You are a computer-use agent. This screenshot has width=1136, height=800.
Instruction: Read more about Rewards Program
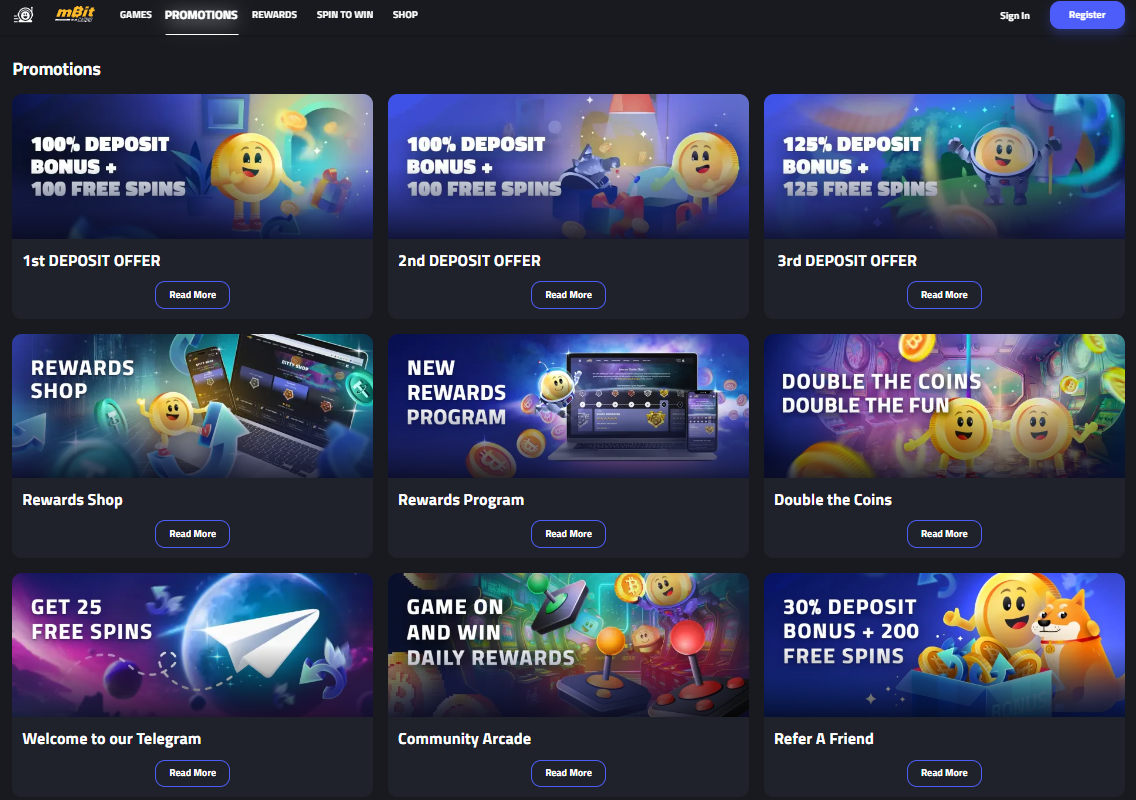pyautogui.click(x=569, y=534)
